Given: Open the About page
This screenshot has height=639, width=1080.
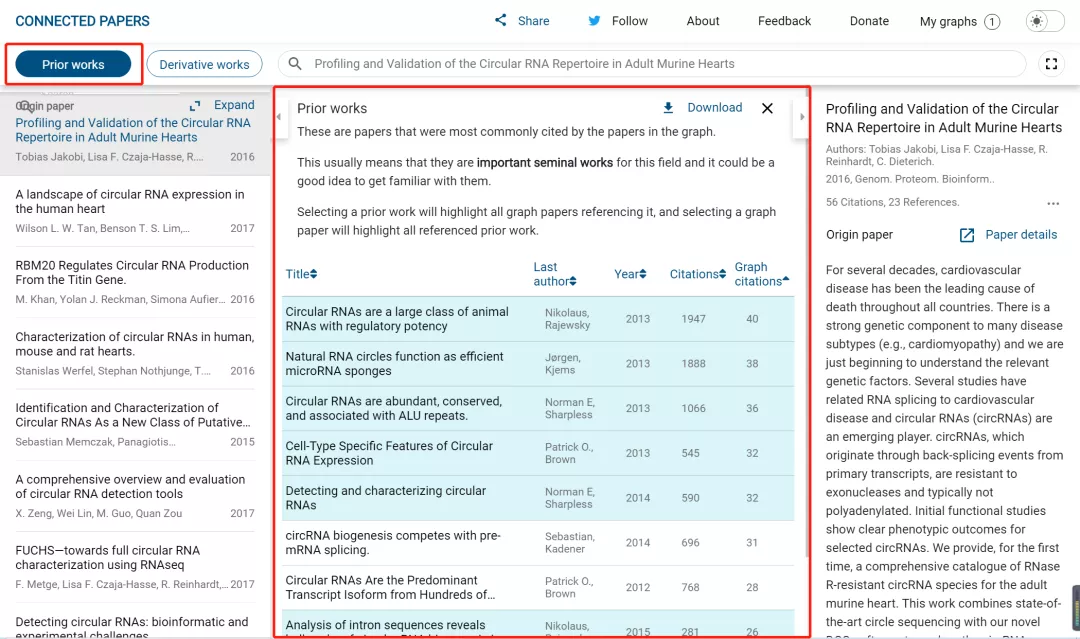Looking at the screenshot, I should tap(703, 21).
